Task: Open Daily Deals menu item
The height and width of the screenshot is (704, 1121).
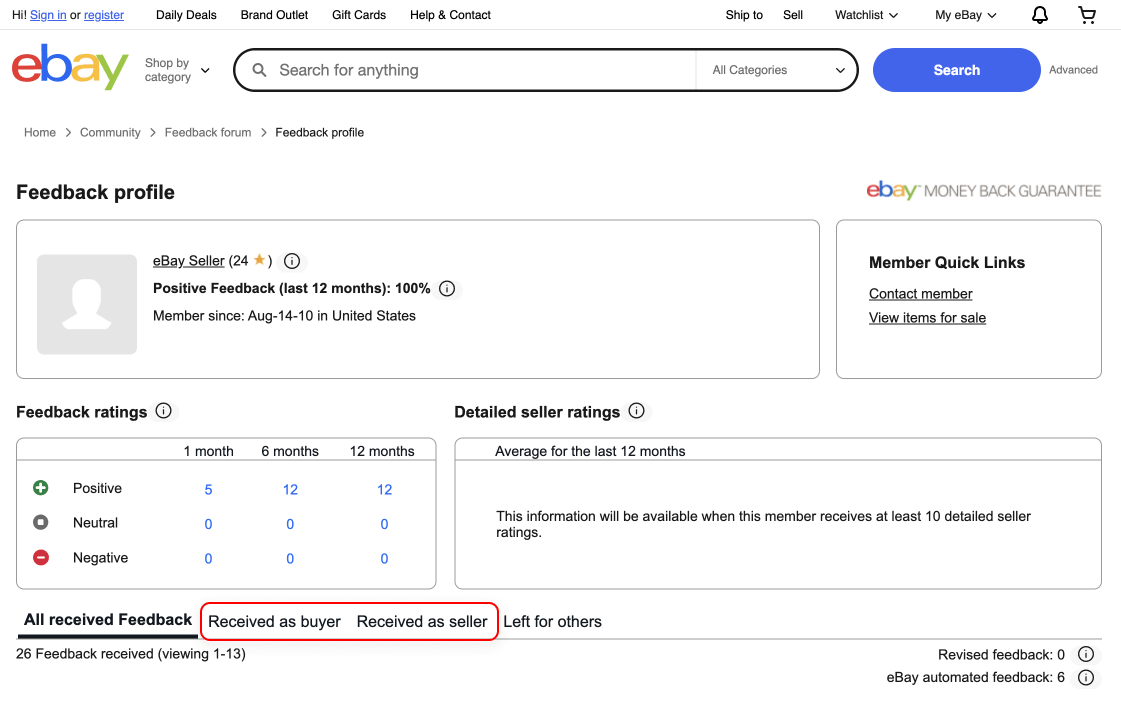Action: coord(186,15)
